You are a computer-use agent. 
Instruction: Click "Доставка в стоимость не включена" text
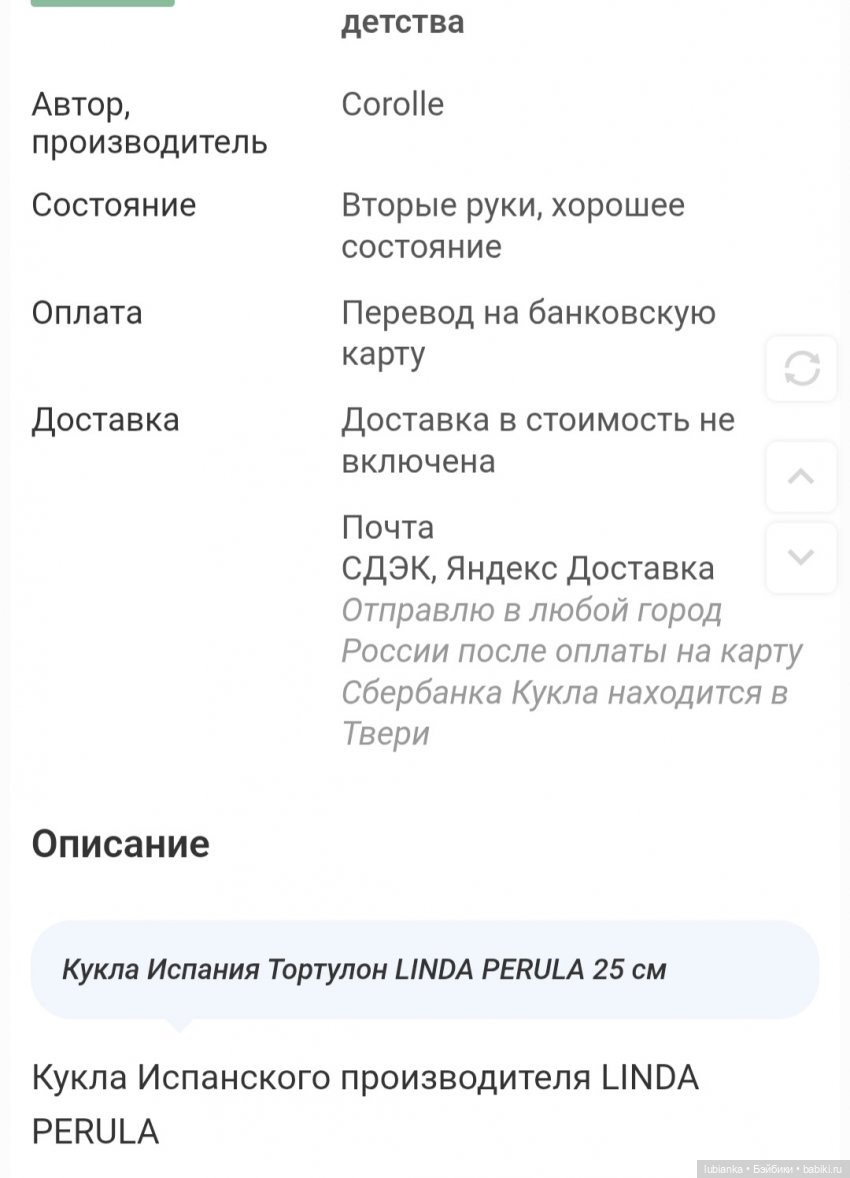pos(538,441)
